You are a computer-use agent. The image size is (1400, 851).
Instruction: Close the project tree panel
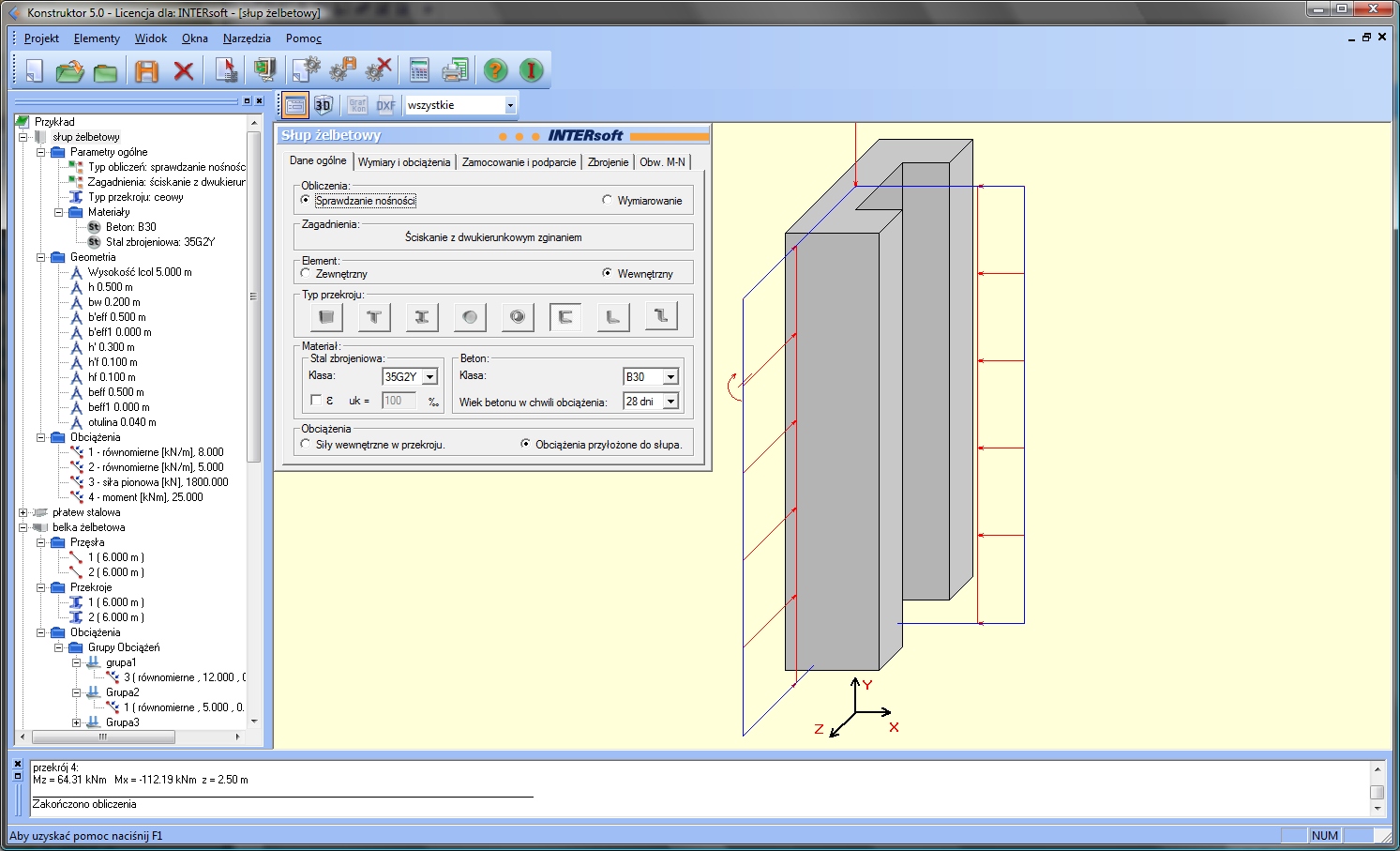[260, 100]
